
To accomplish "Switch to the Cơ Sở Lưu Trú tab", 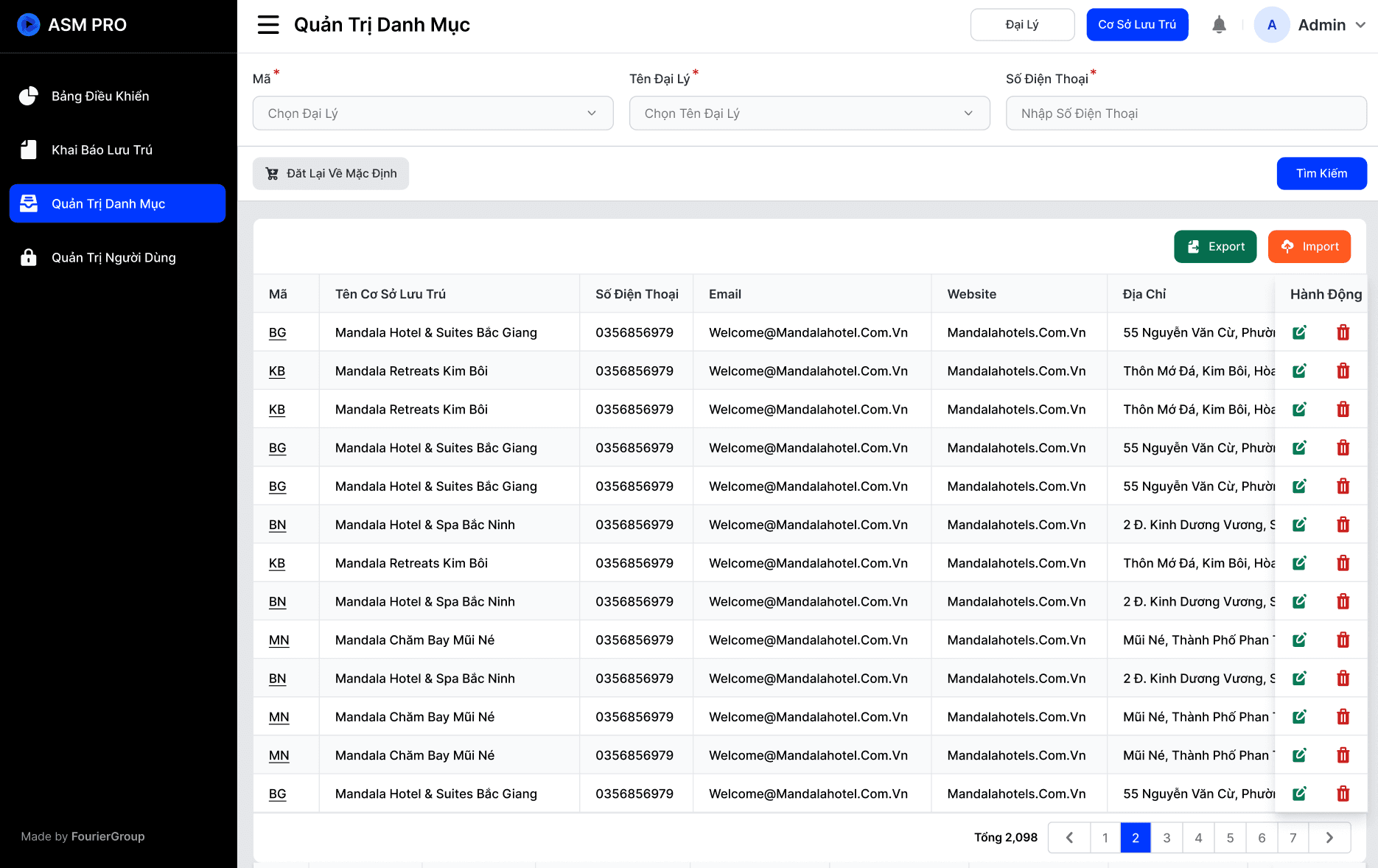I will click(x=1137, y=25).
